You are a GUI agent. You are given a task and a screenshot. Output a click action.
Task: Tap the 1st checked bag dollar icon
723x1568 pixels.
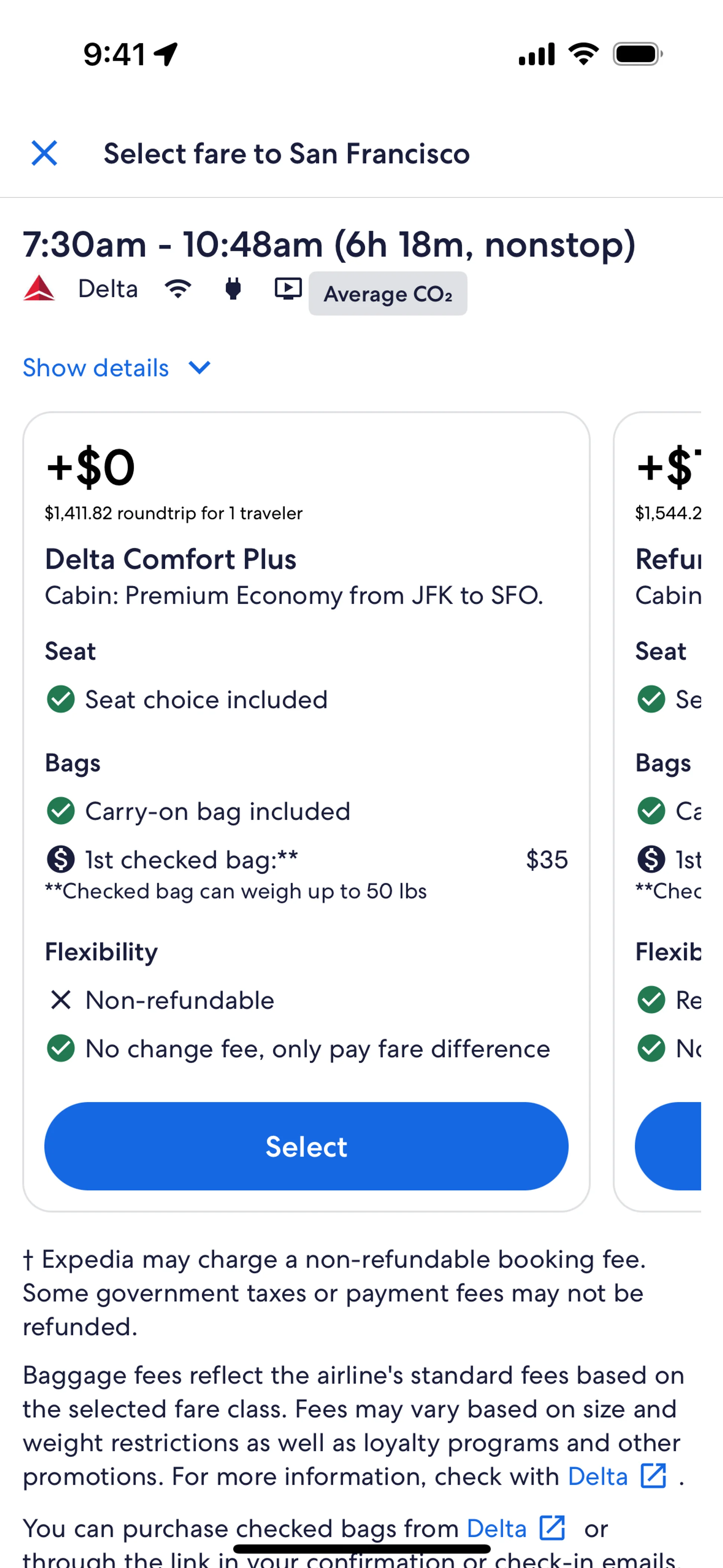coord(61,859)
